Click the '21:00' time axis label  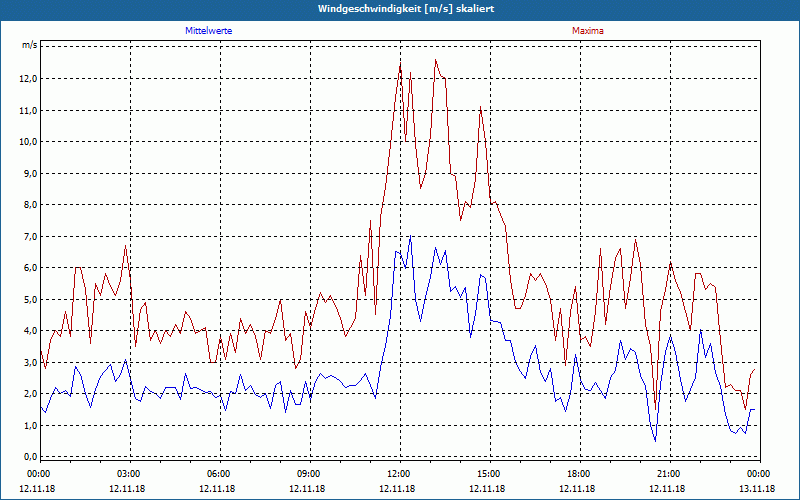coord(668,474)
